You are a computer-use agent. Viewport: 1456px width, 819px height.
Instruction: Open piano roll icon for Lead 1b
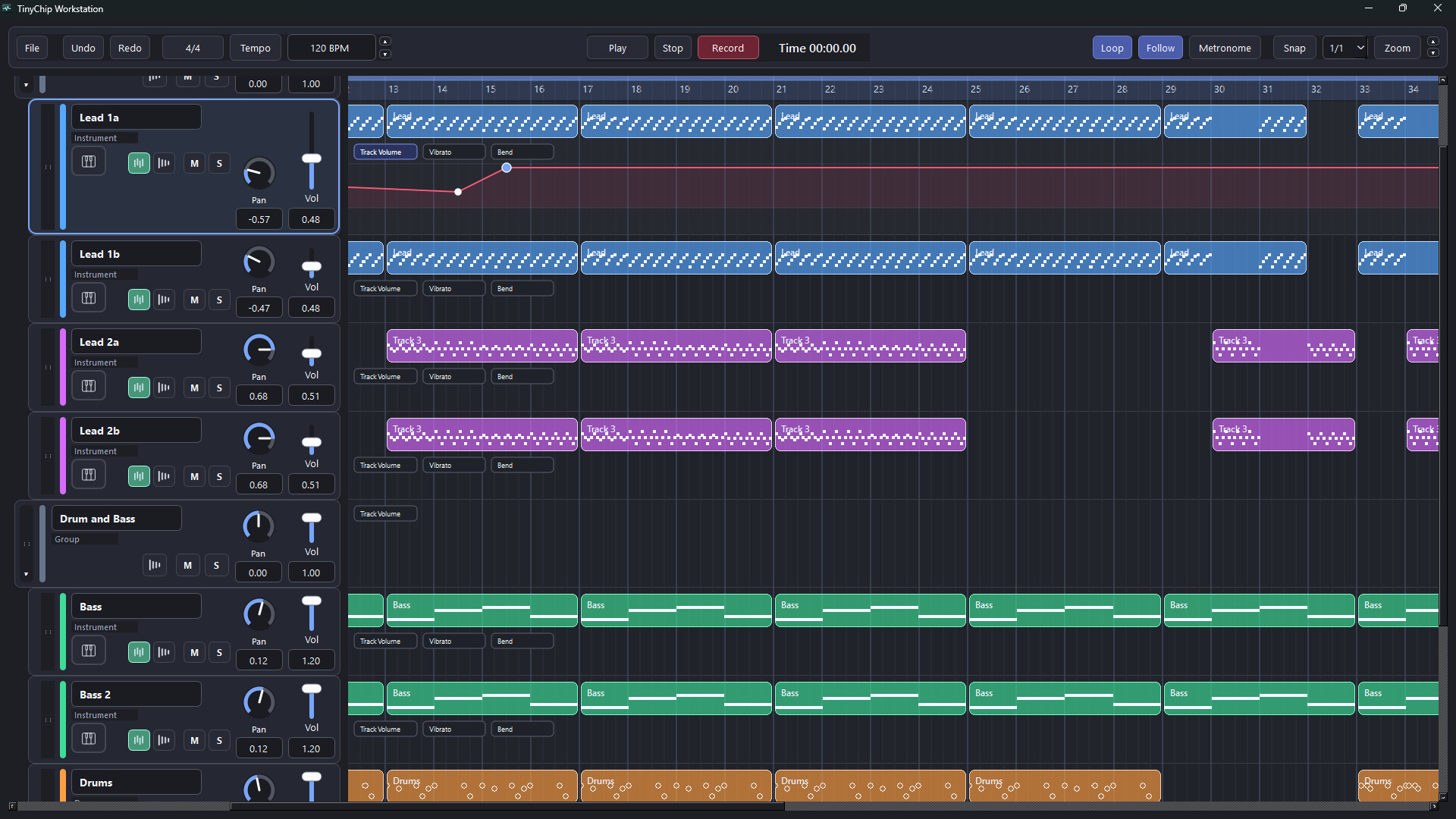pyautogui.click(x=89, y=299)
